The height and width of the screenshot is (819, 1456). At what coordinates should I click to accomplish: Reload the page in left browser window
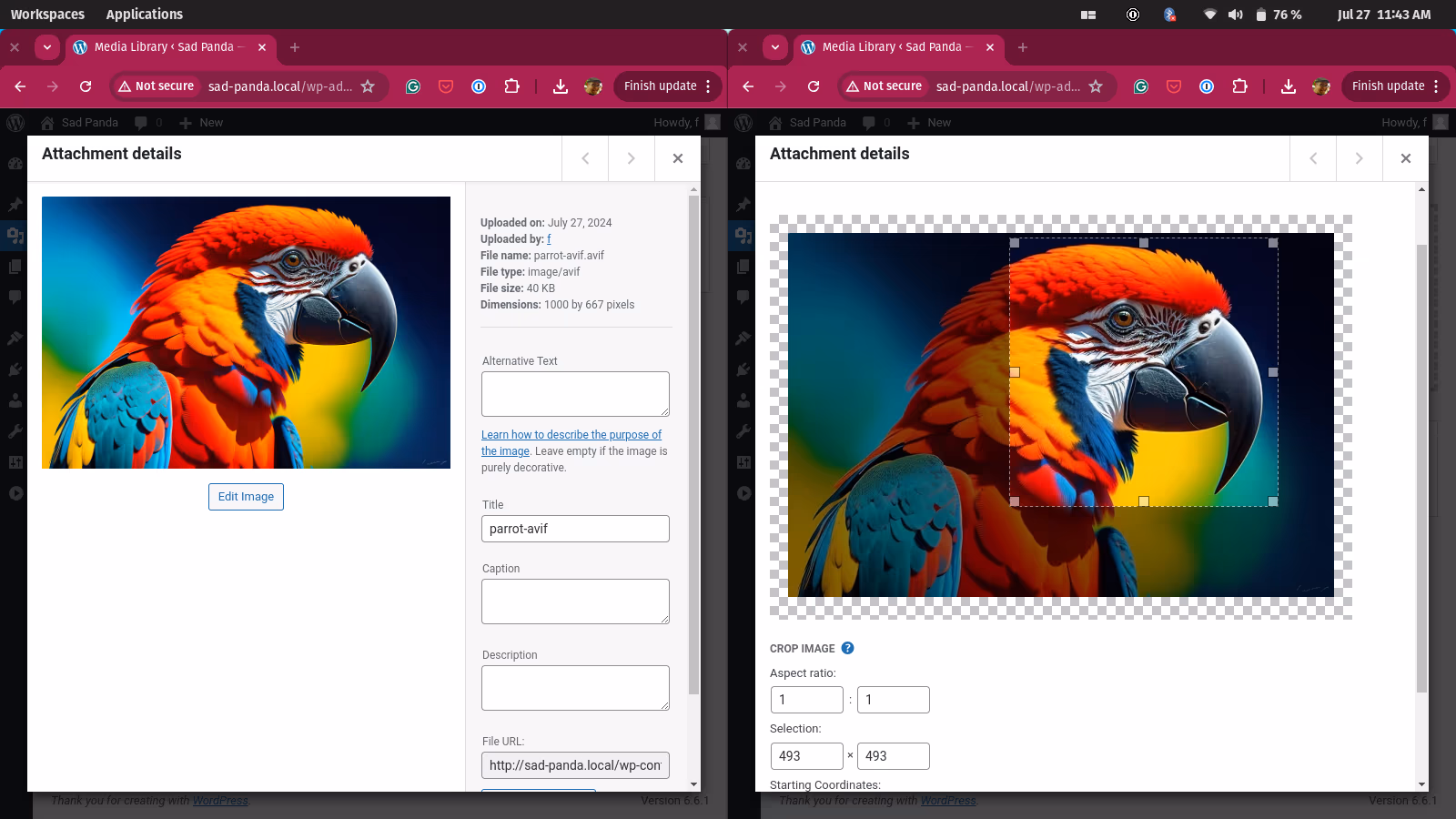(86, 86)
